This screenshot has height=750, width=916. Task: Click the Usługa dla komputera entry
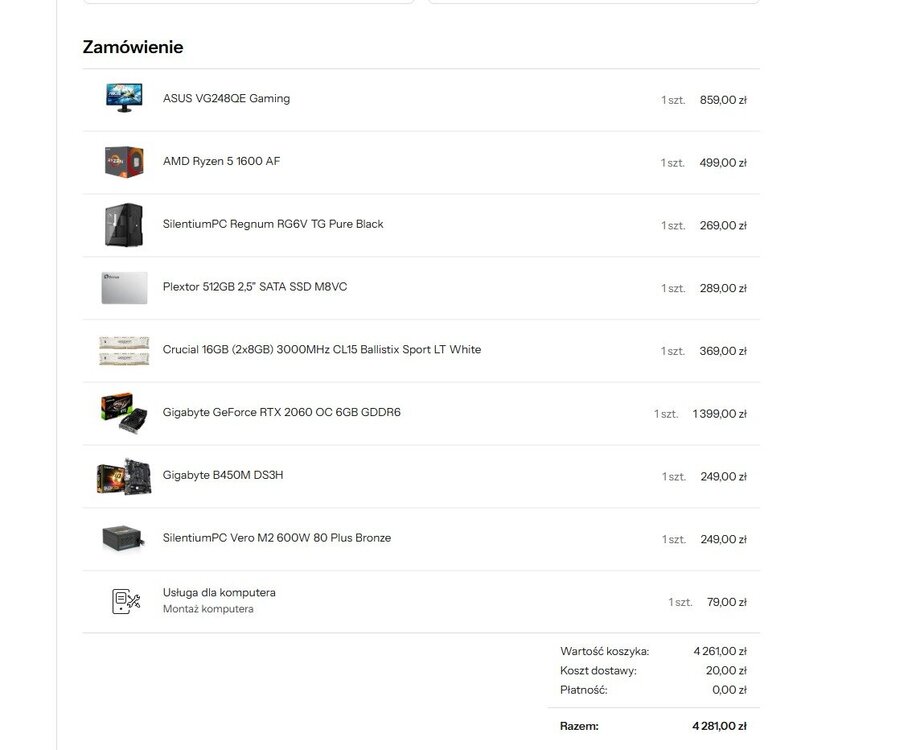tap(219, 592)
